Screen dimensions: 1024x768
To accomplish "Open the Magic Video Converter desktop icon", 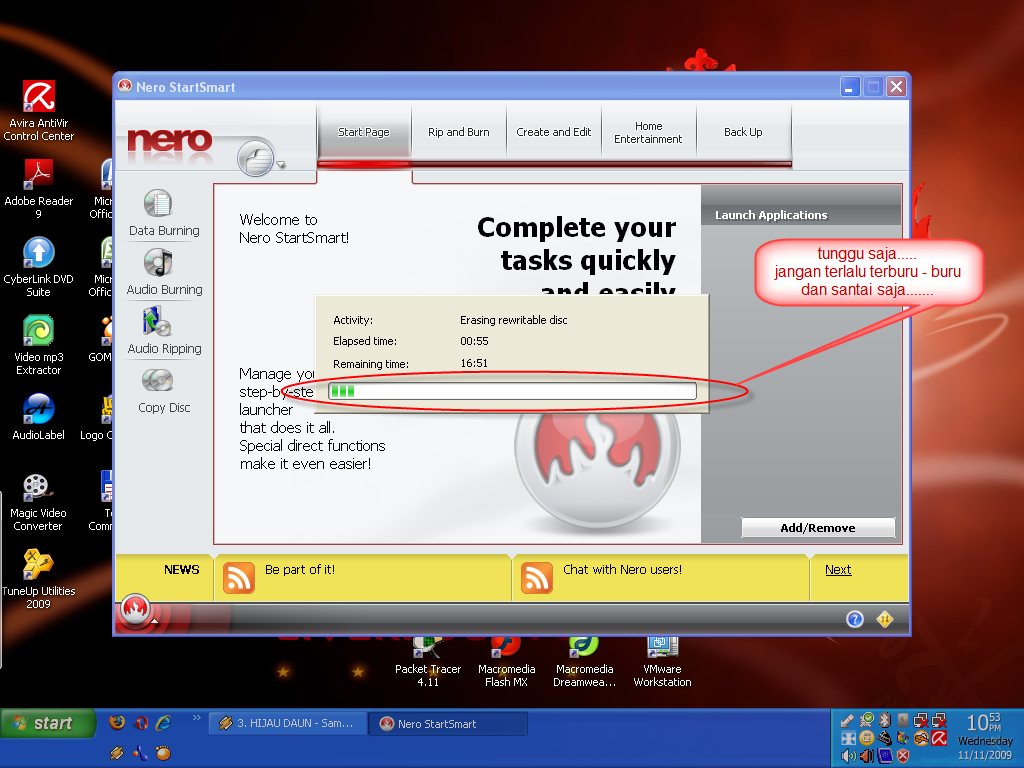I will click(x=38, y=501).
